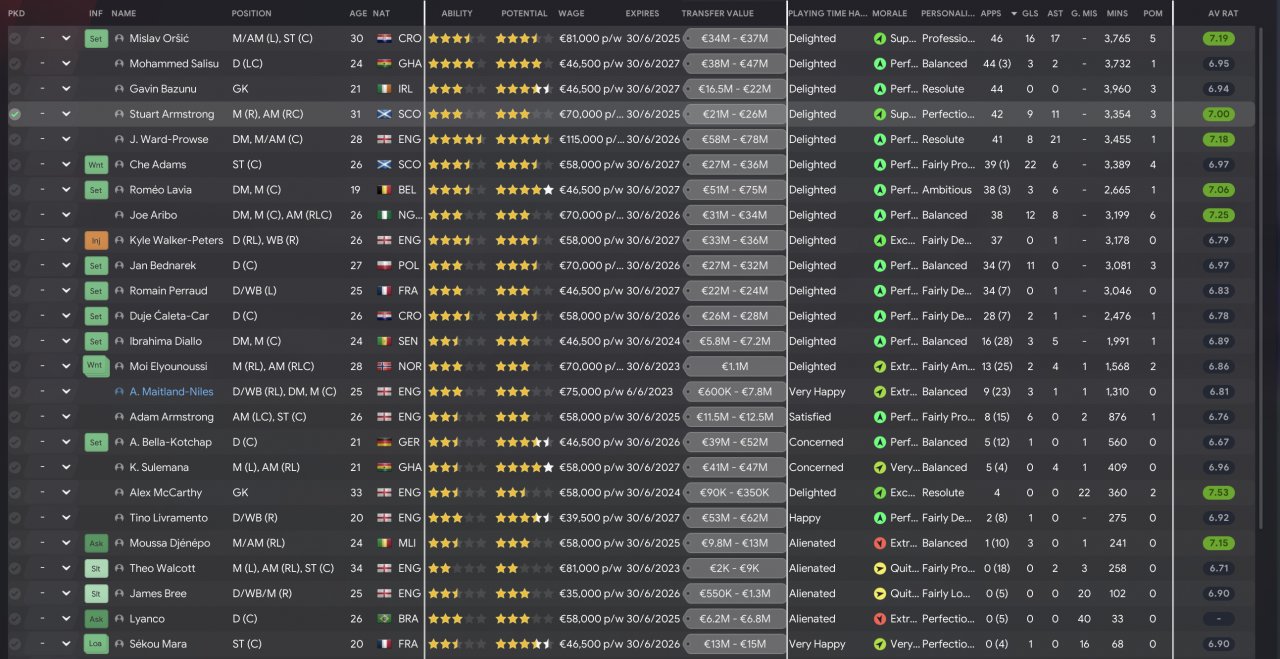Click Che Adams's green Wnt status icon

95,164
